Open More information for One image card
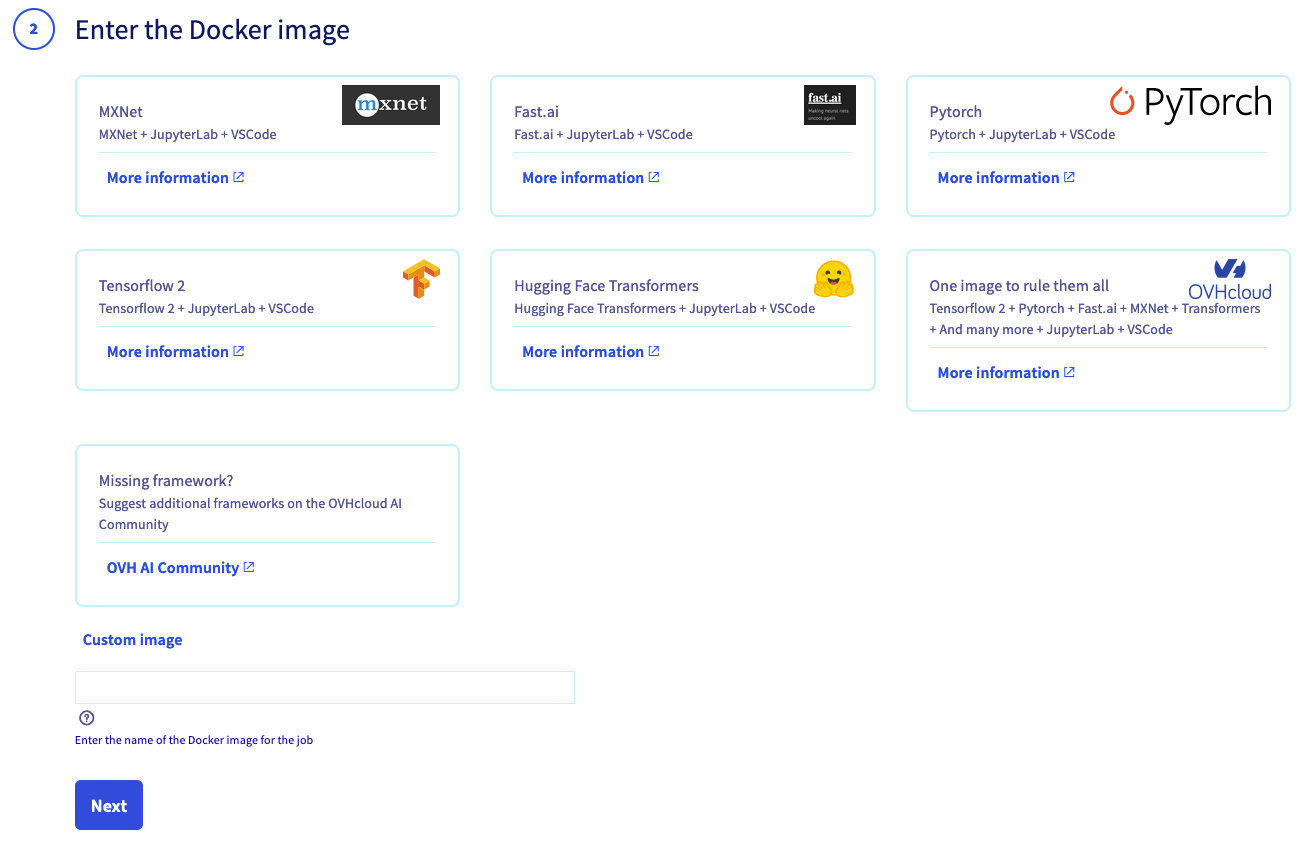1315x841 pixels. [x=1005, y=373]
